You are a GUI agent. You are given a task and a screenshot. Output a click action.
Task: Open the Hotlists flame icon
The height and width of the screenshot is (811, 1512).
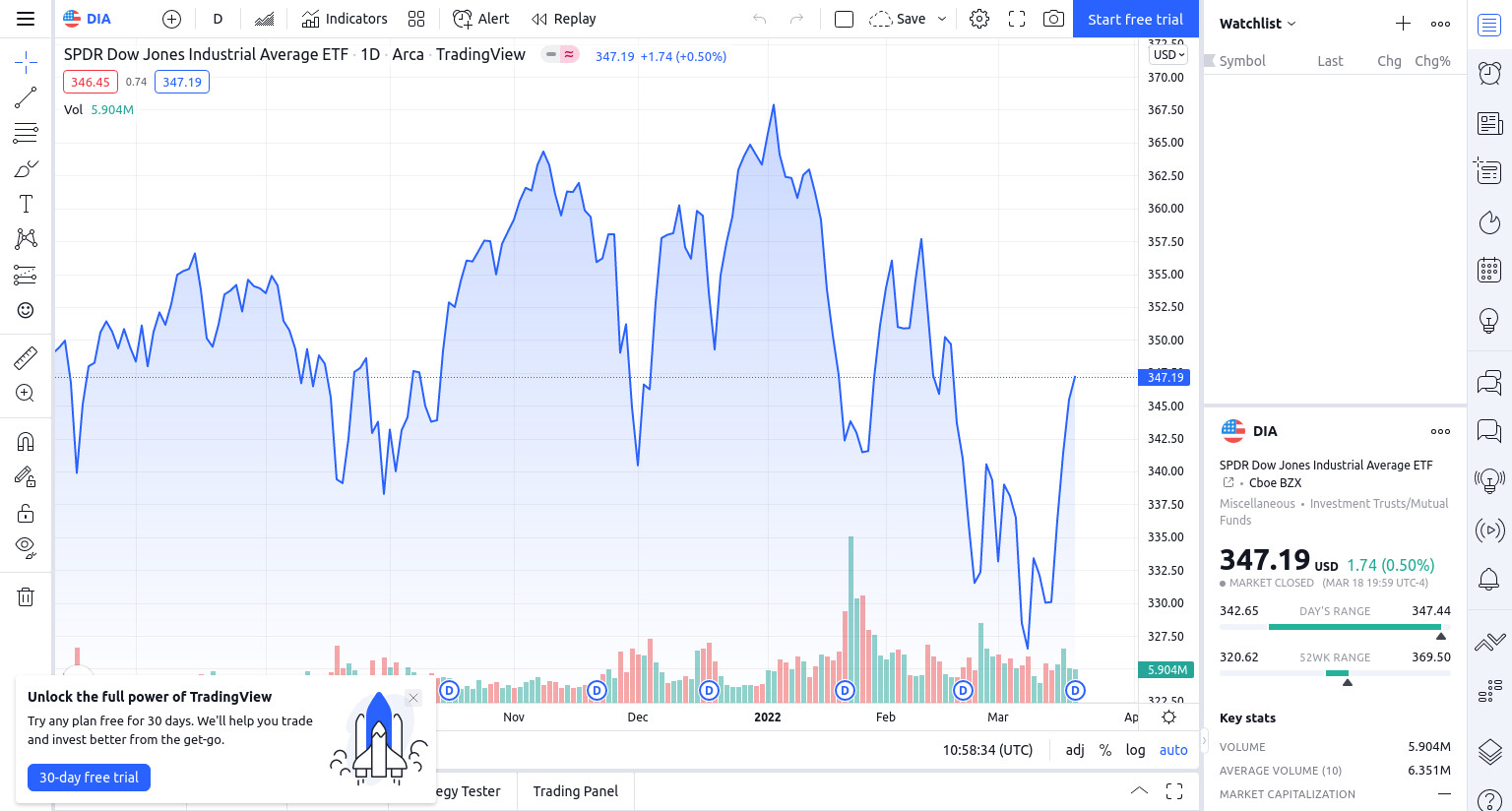(x=1489, y=222)
